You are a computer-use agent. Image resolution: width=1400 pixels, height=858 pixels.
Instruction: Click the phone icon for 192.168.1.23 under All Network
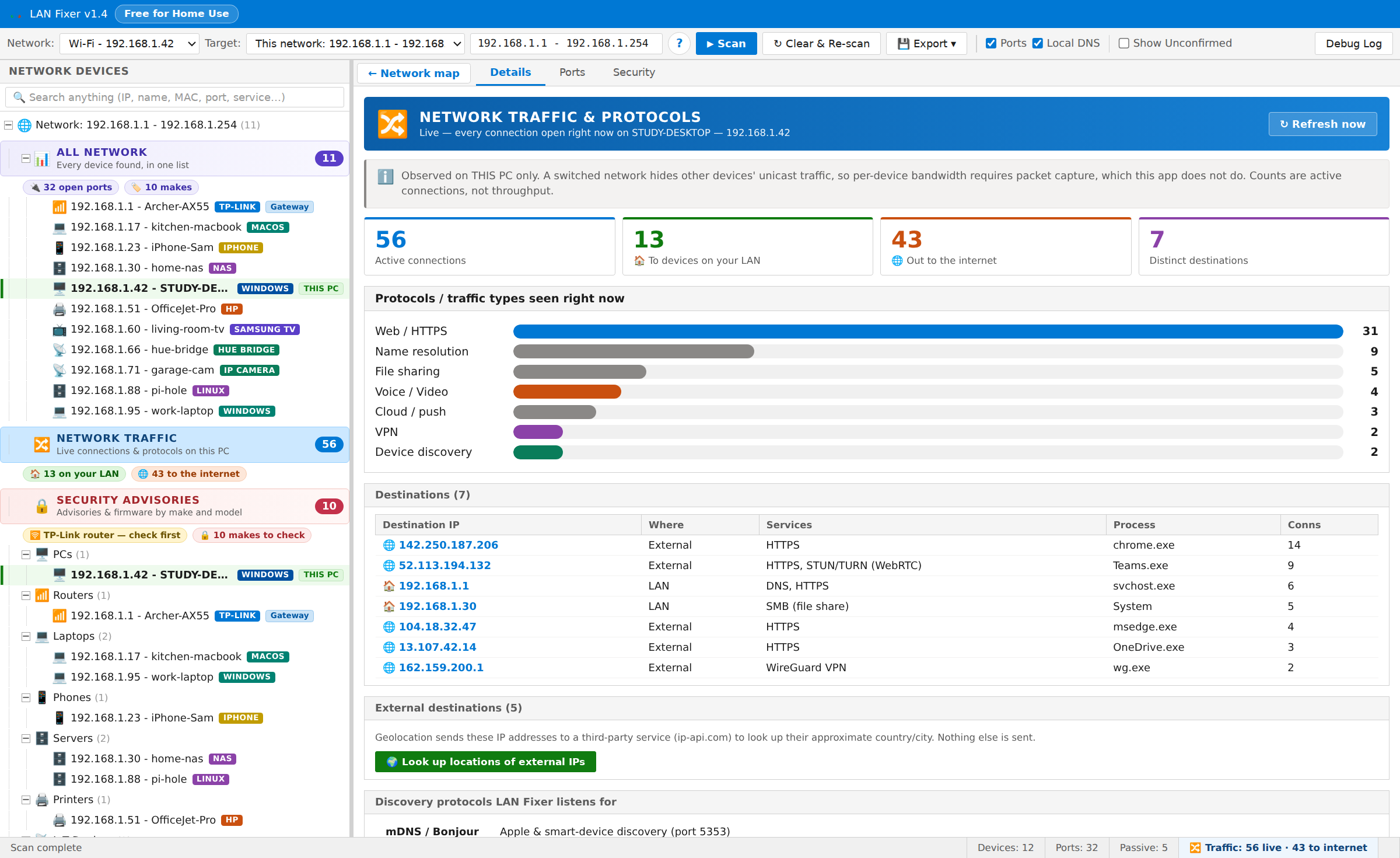[x=60, y=248]
